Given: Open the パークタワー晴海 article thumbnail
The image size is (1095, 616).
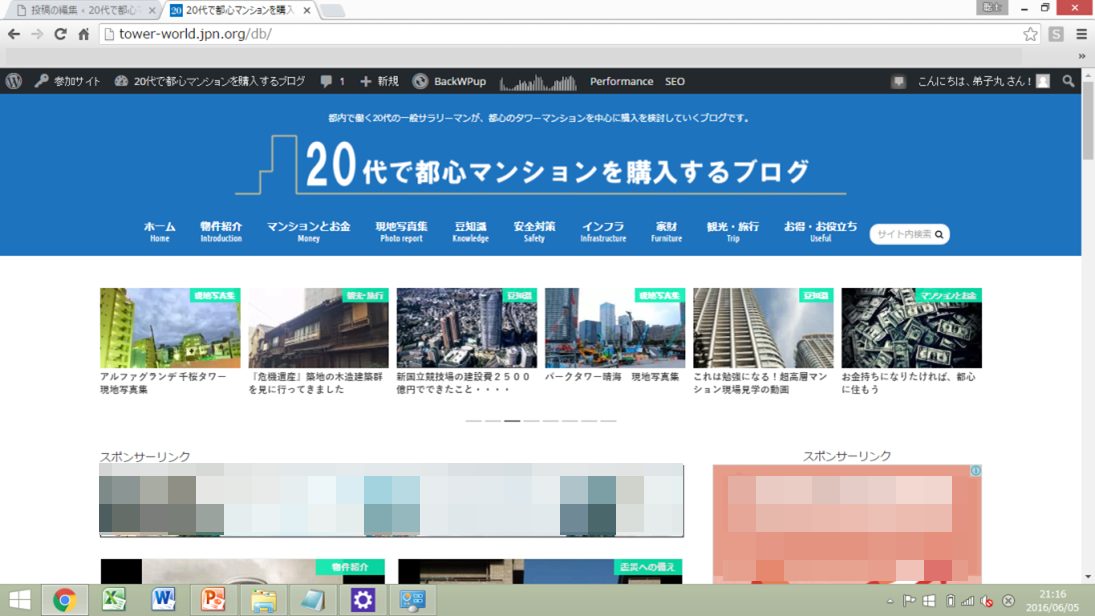Looking at the screenshot, I should pyautogui.click(x=615, y=328).
